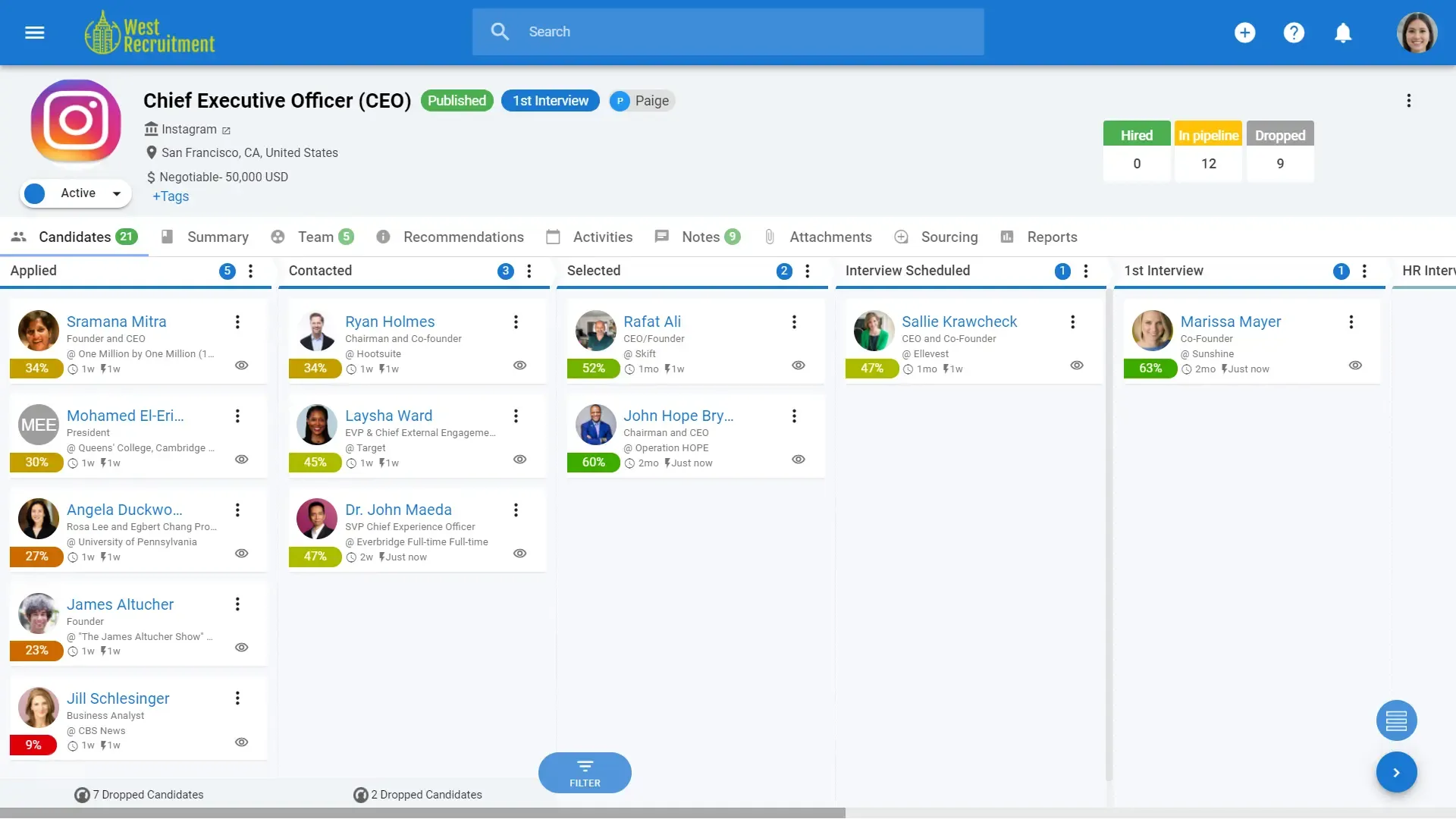
Task: Click Instagram external link icon
Action: 226,130
